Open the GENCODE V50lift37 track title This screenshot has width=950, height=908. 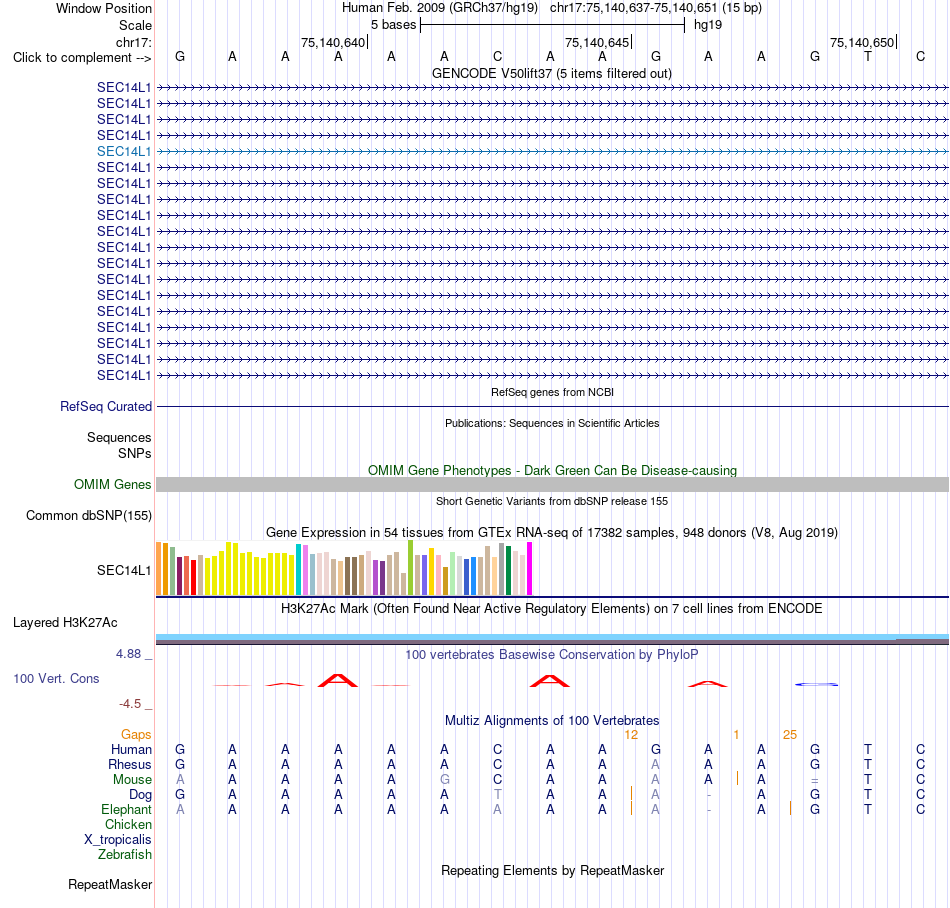tap(552, 74)
